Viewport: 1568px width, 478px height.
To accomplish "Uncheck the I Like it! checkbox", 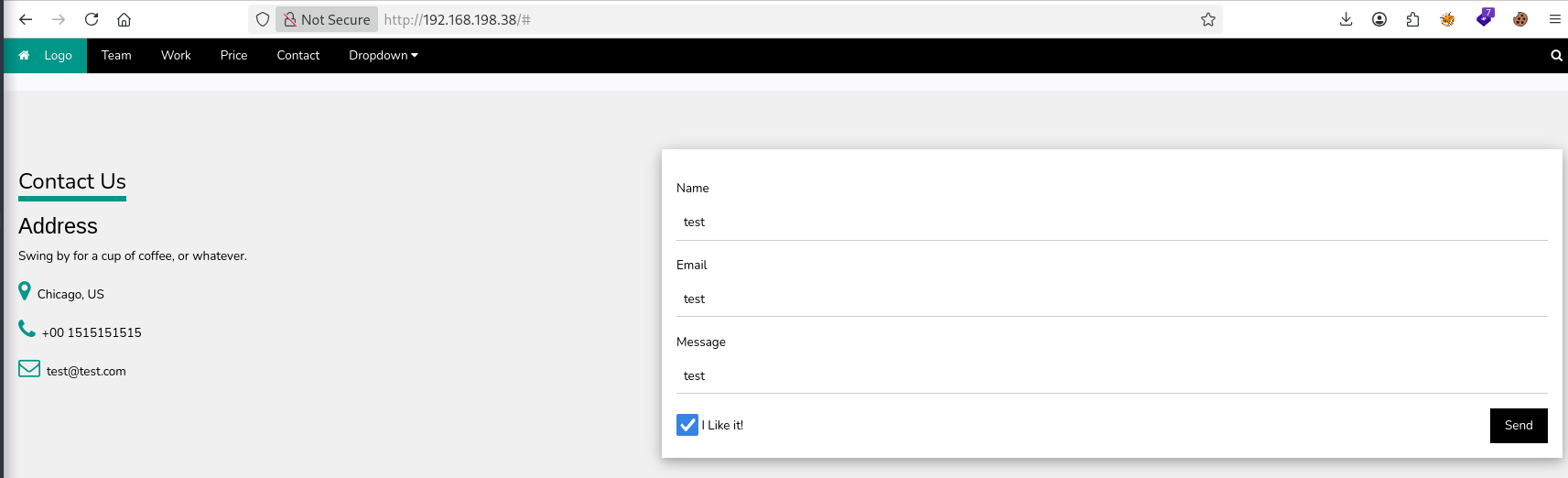I will coord(687,425).
